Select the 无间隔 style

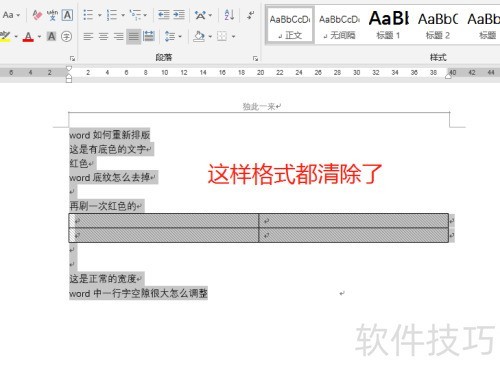click(x=339, y=25)
